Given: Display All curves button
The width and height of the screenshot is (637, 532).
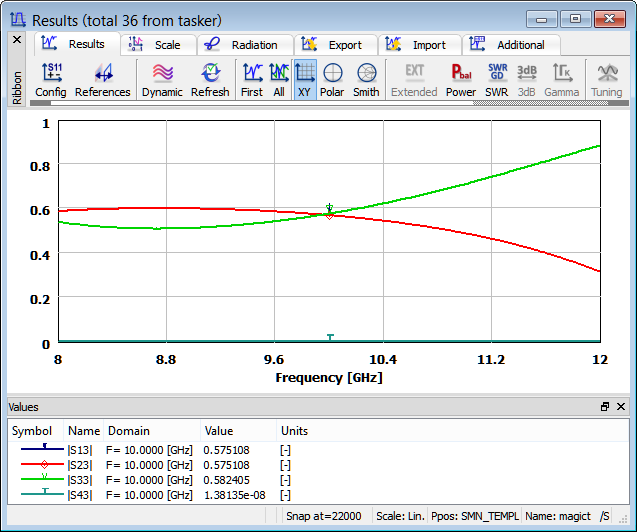Looking at the screenshot, I should click(279, 79).
